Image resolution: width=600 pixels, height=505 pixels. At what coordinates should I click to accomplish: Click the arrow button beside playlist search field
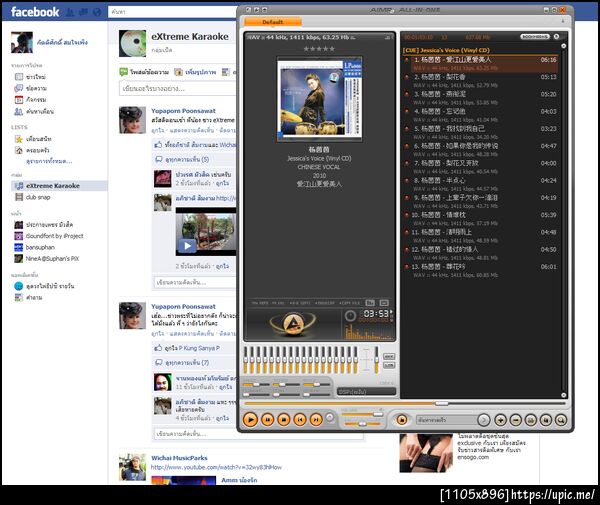pyautogui.click(x=484, y=420)
